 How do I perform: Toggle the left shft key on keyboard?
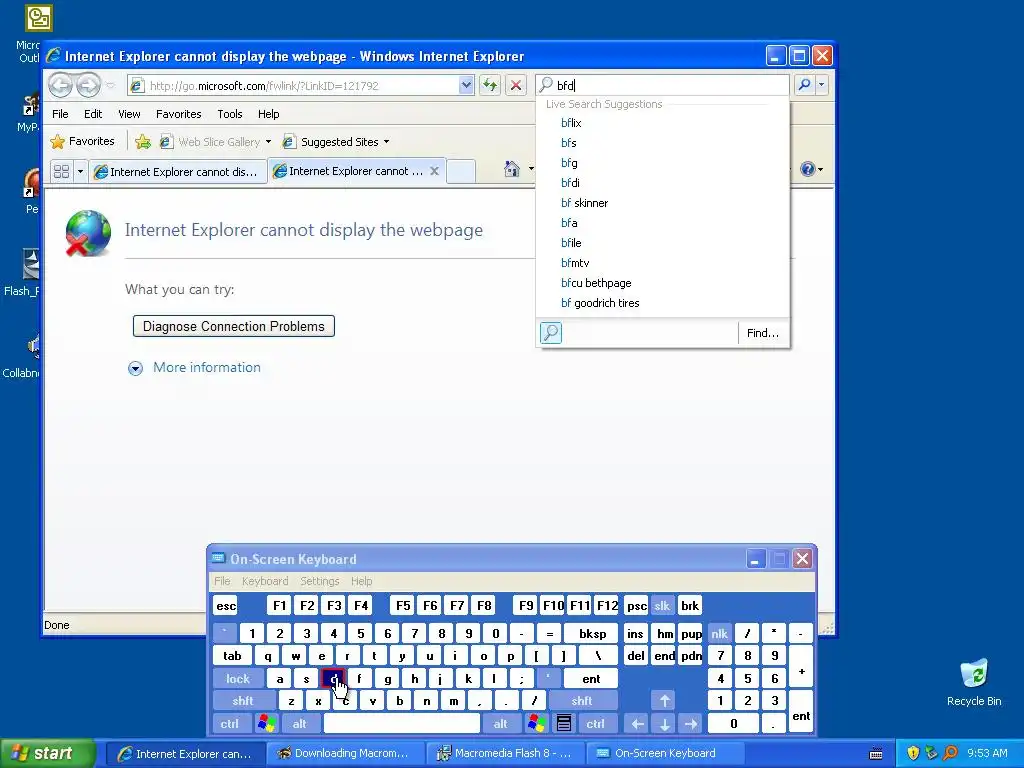click(242, 701)
